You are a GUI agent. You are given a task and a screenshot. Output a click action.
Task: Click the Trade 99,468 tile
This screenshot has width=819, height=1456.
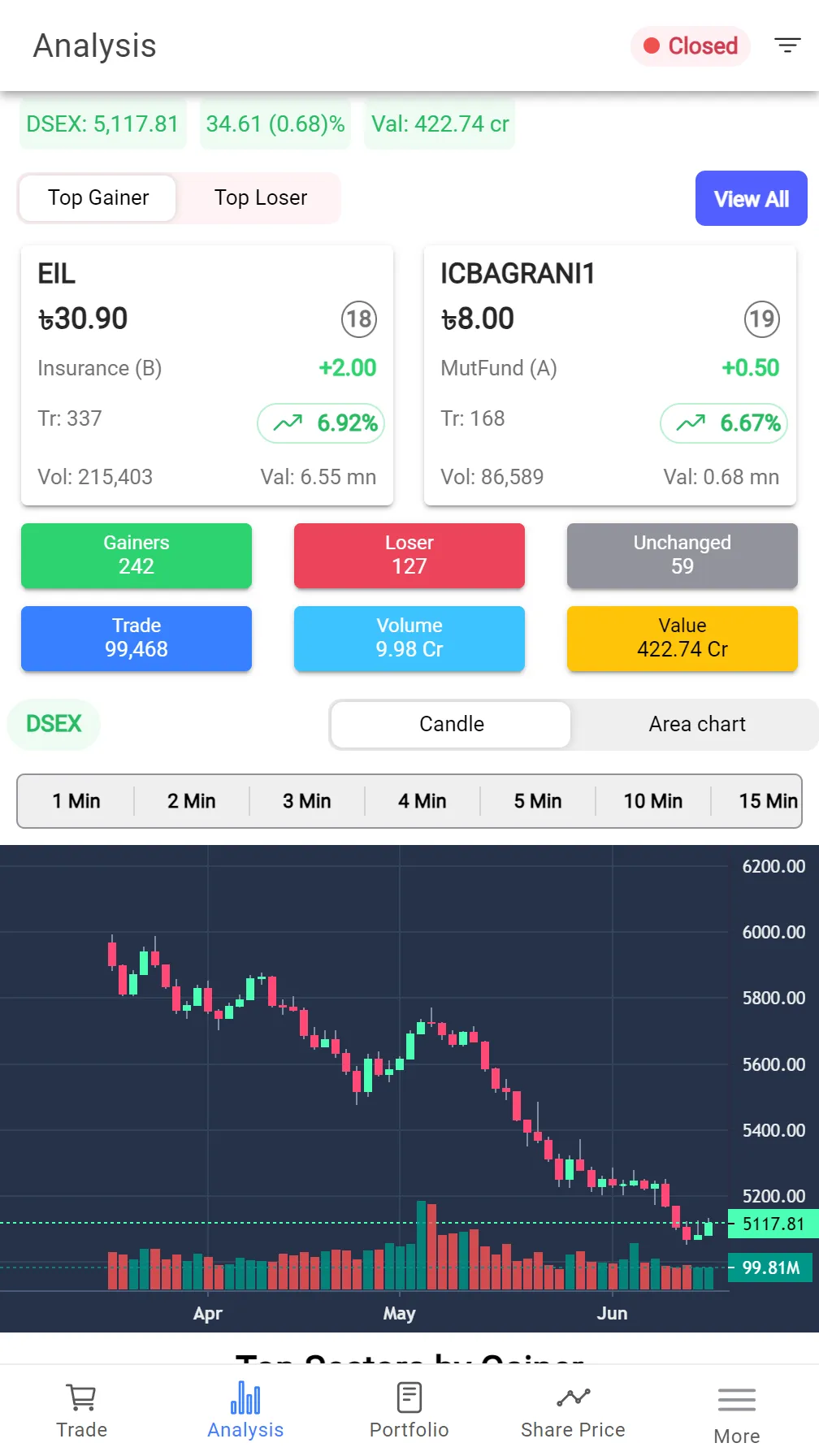[x=136, y=638]
